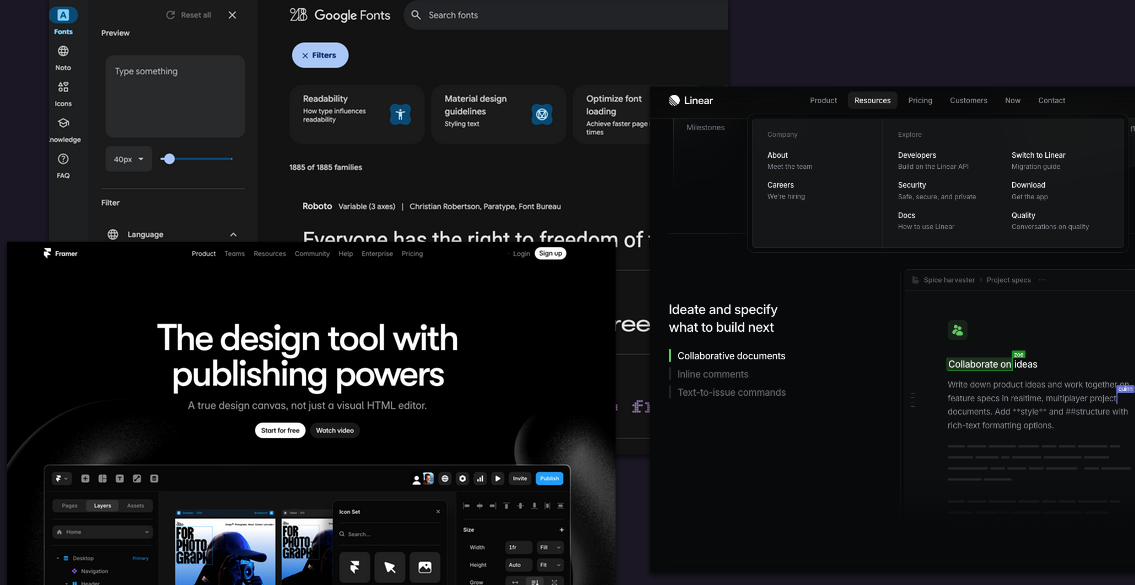Screen dimensions: 1135x585
Task: Toggle the Filters chip in Google Fonts
Action: [x=320, y=56]
